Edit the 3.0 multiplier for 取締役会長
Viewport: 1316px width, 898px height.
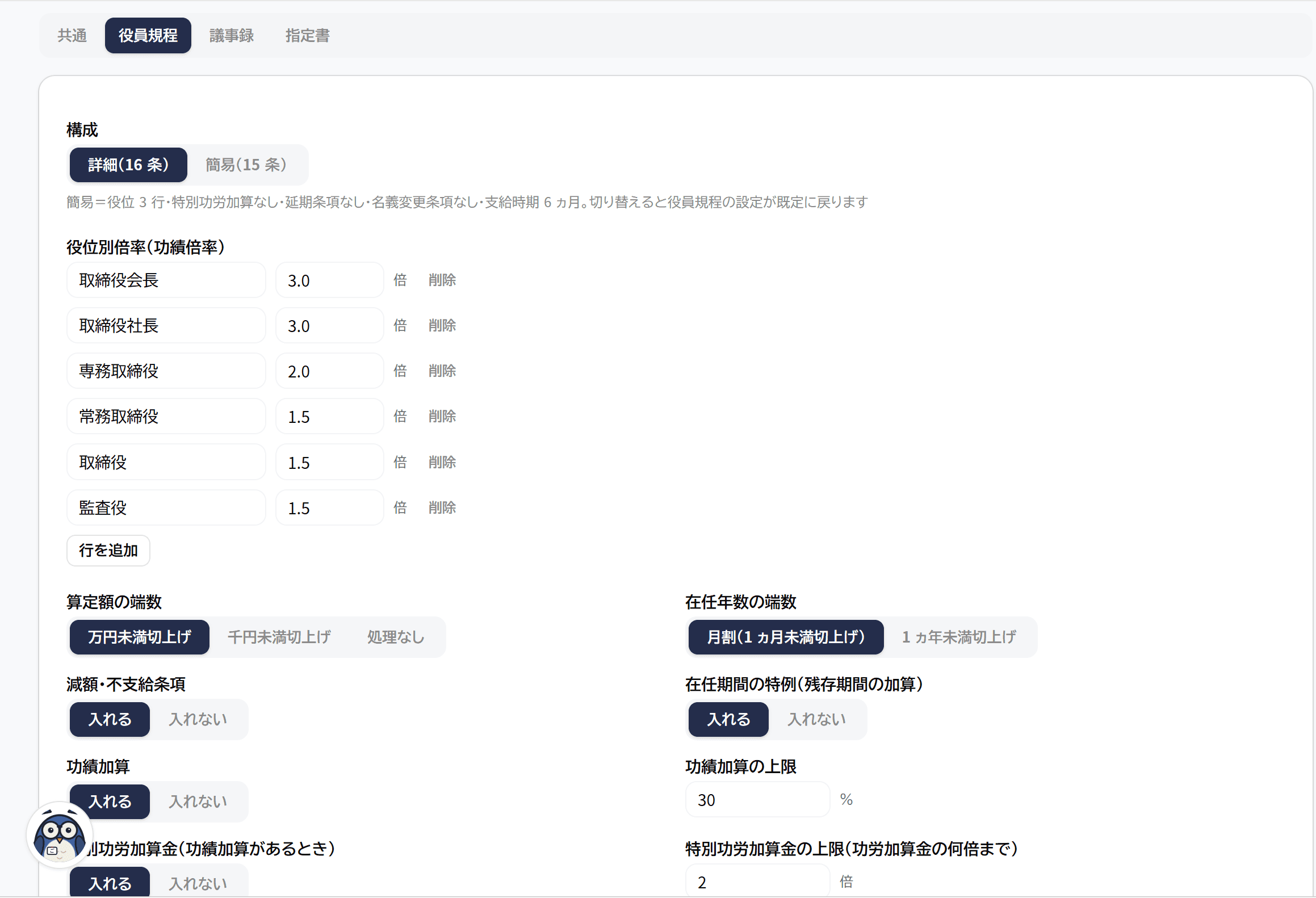tap(330, 280)
